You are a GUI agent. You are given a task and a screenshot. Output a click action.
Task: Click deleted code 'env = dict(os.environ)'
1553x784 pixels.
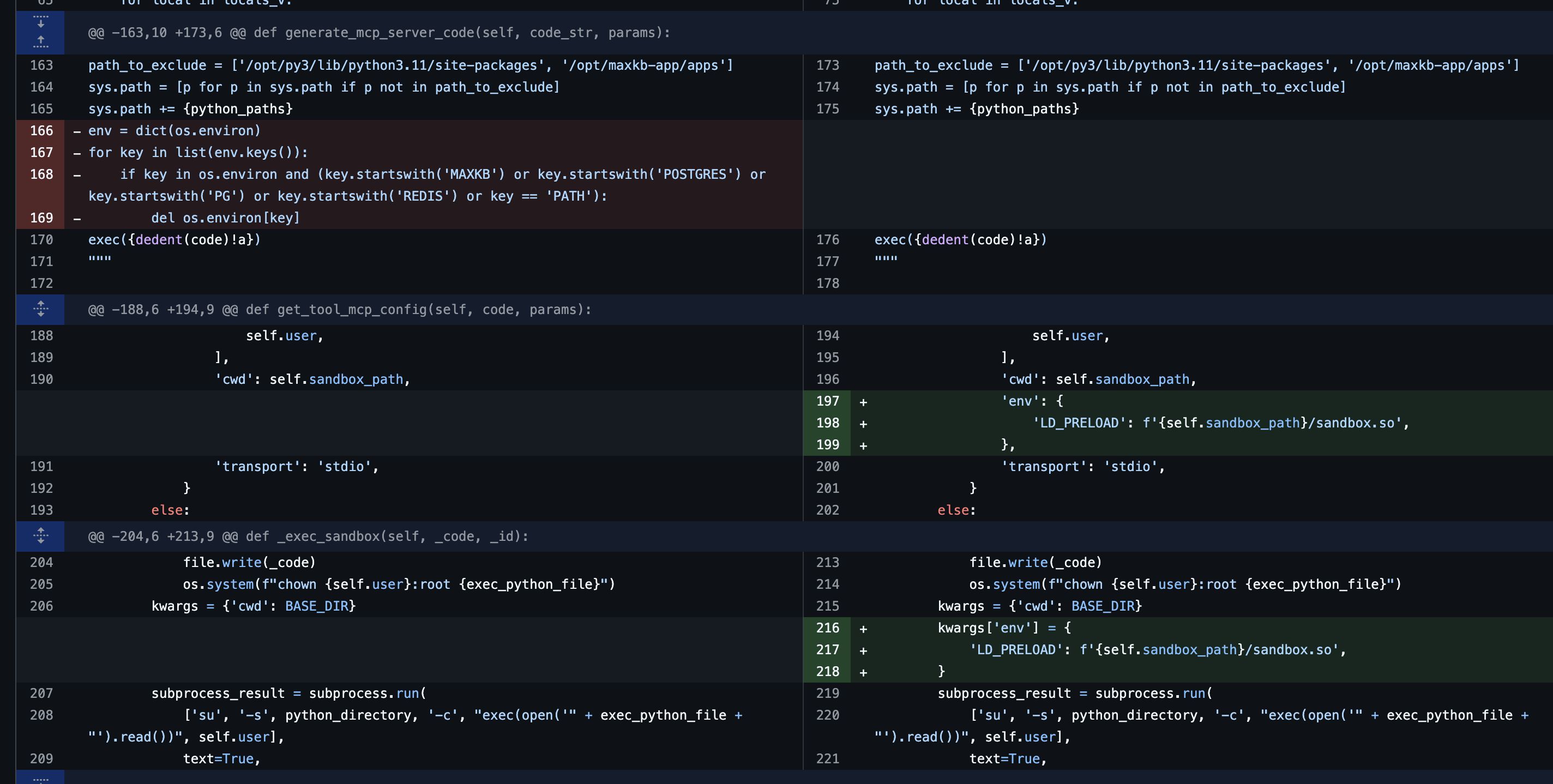pyautogui.click(x=174, y=131)
